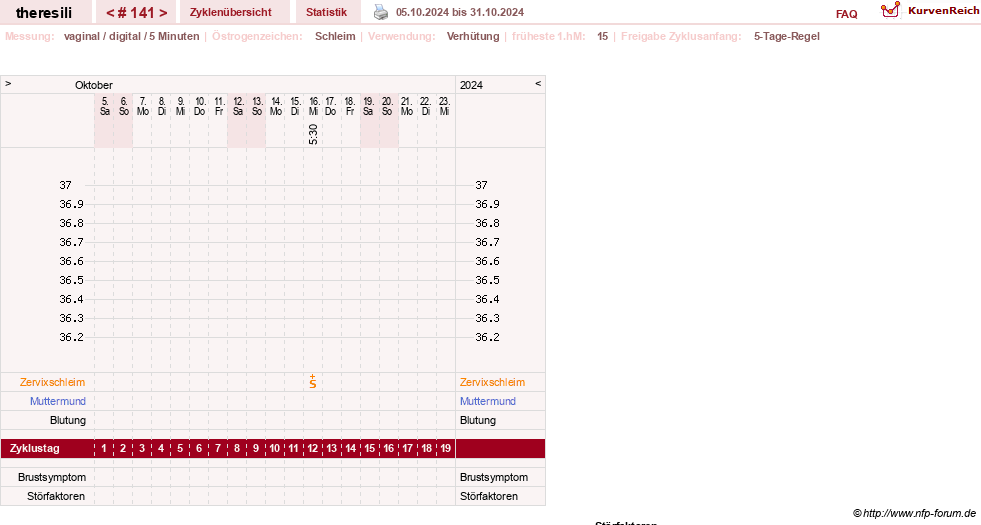The image size is (981, 525).
Task: Click the 'Verhütung' usage value
Action: [x=473, y=36]
